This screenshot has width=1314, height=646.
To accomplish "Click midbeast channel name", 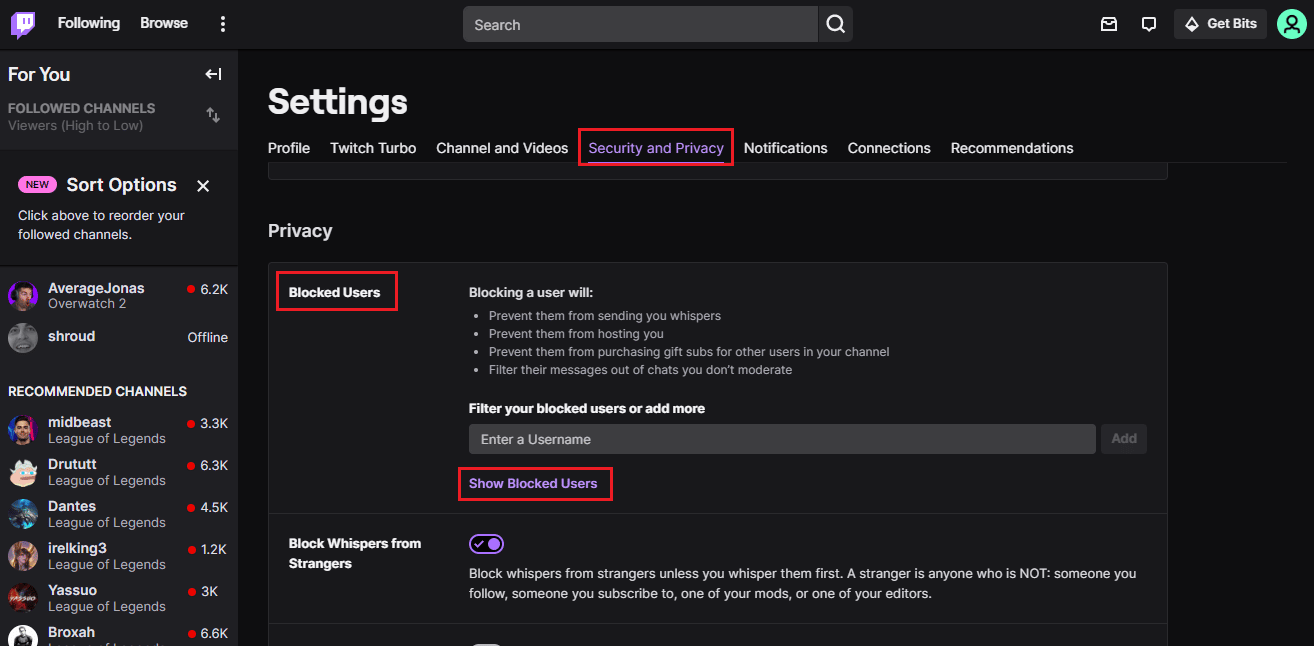I will 80,422.
